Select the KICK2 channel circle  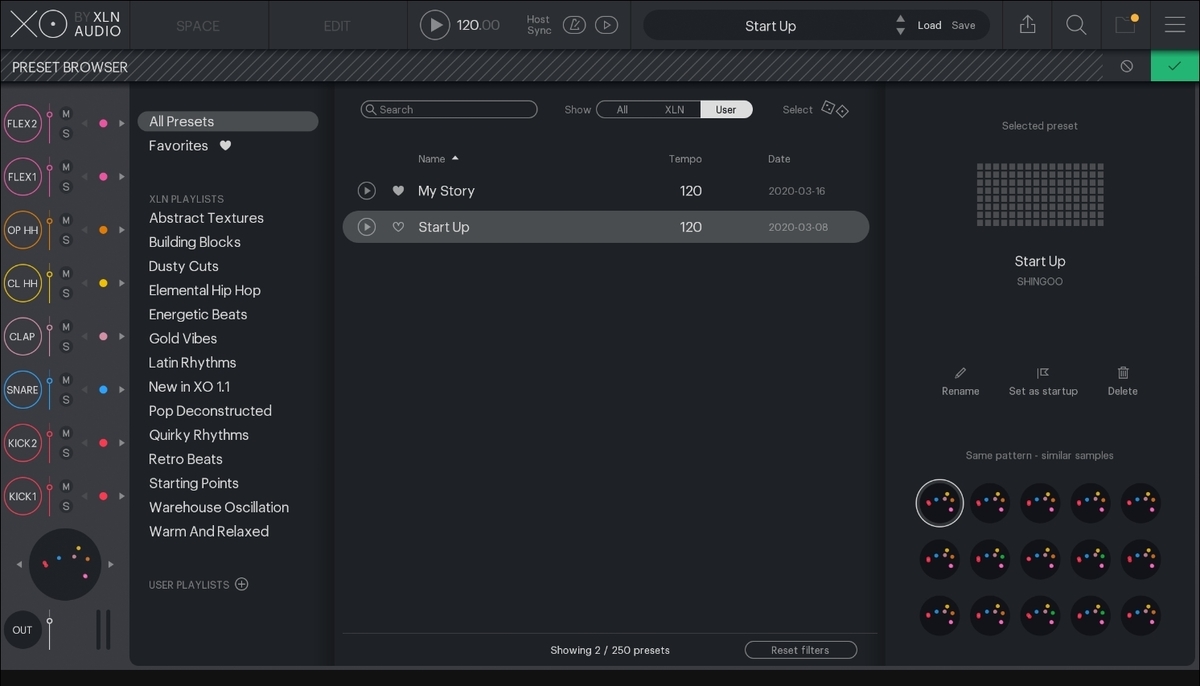tap(22, 443)
